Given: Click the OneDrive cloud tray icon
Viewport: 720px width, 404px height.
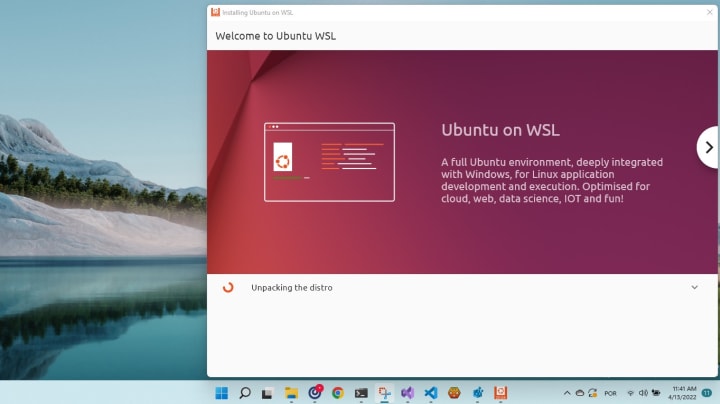Looking at the screenshot, I should tap(580, 393).
